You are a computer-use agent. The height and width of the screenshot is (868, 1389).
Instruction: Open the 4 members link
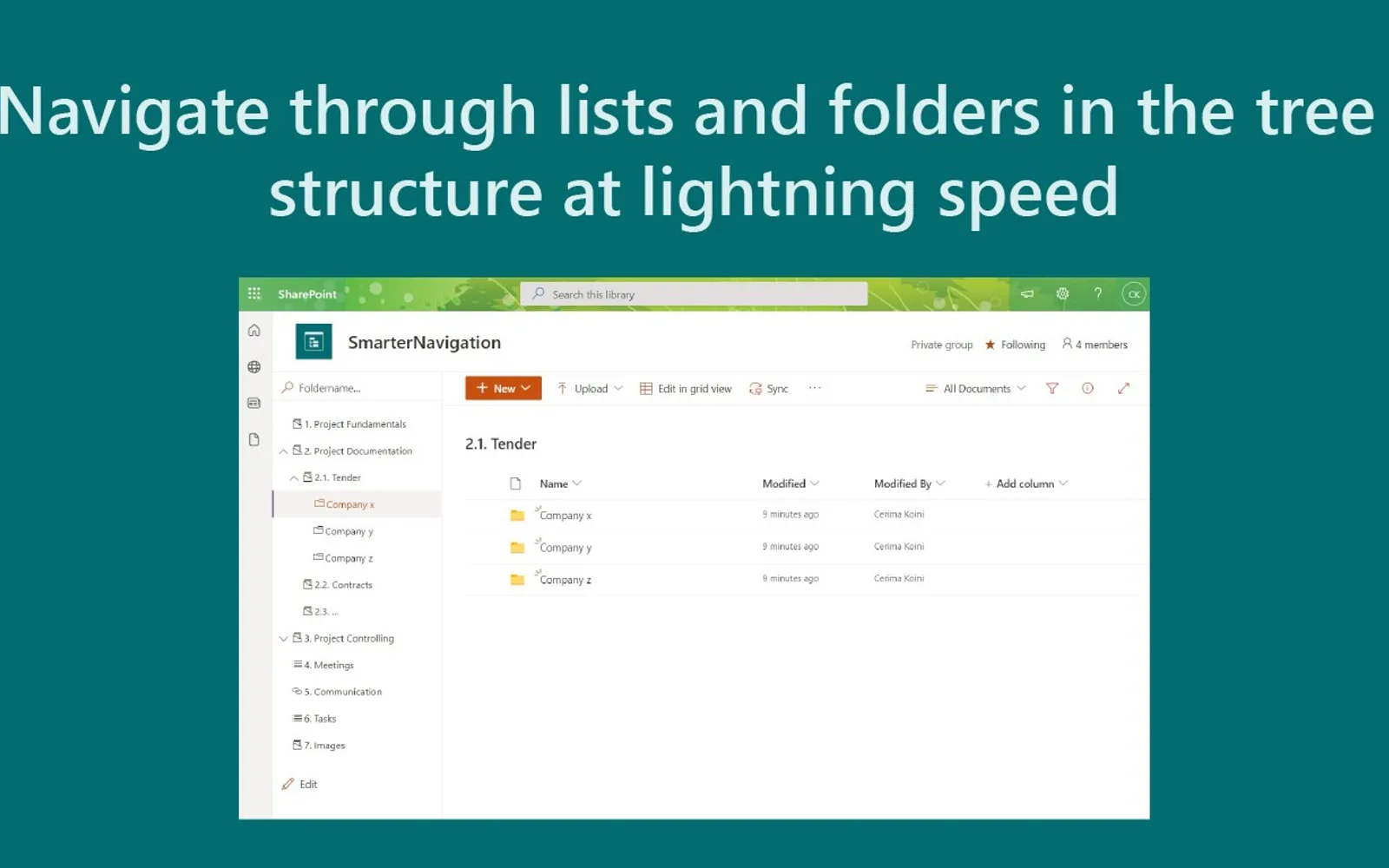click(x=1095, y=345)
